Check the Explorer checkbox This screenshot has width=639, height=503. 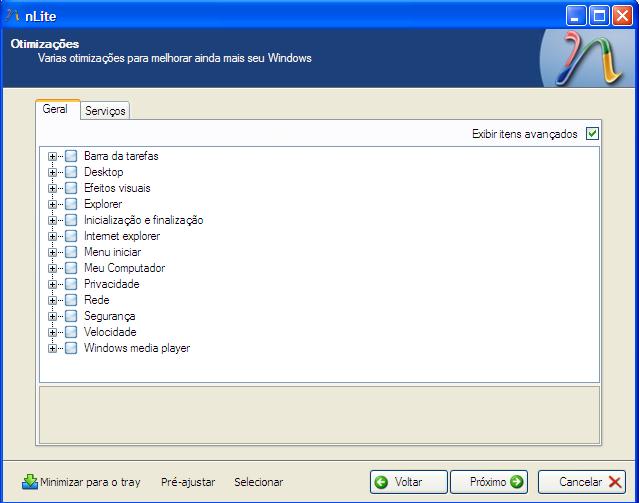(71, 204)
